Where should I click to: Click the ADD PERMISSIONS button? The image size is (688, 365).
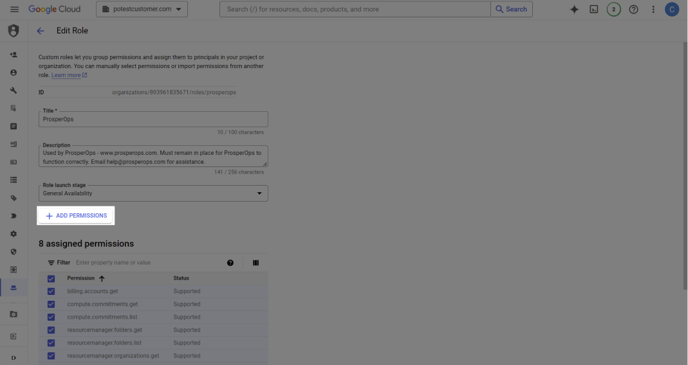[x=76, y=216]
